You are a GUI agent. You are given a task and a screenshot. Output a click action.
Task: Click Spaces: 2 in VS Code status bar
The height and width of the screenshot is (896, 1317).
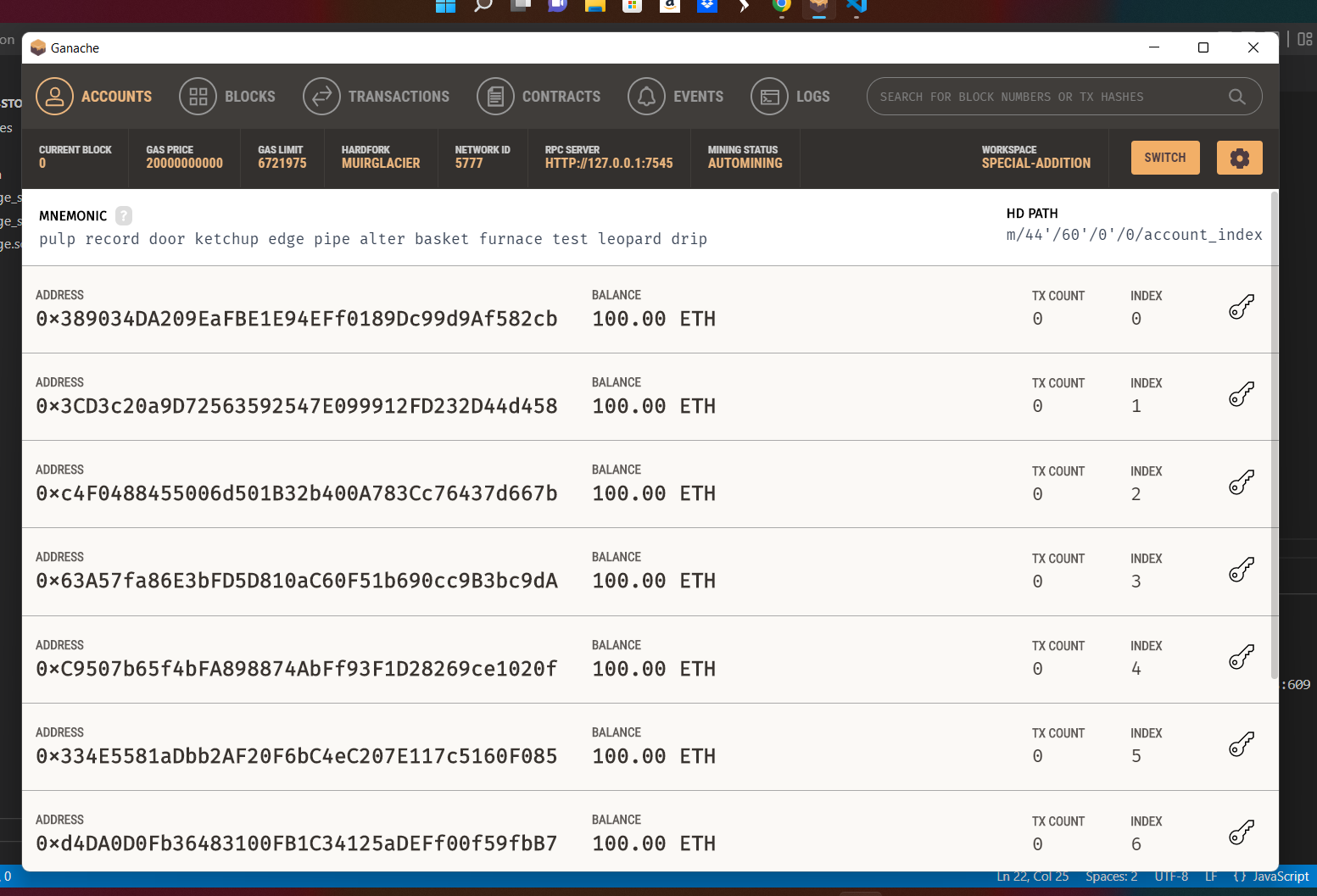(x=1111, y=877)
